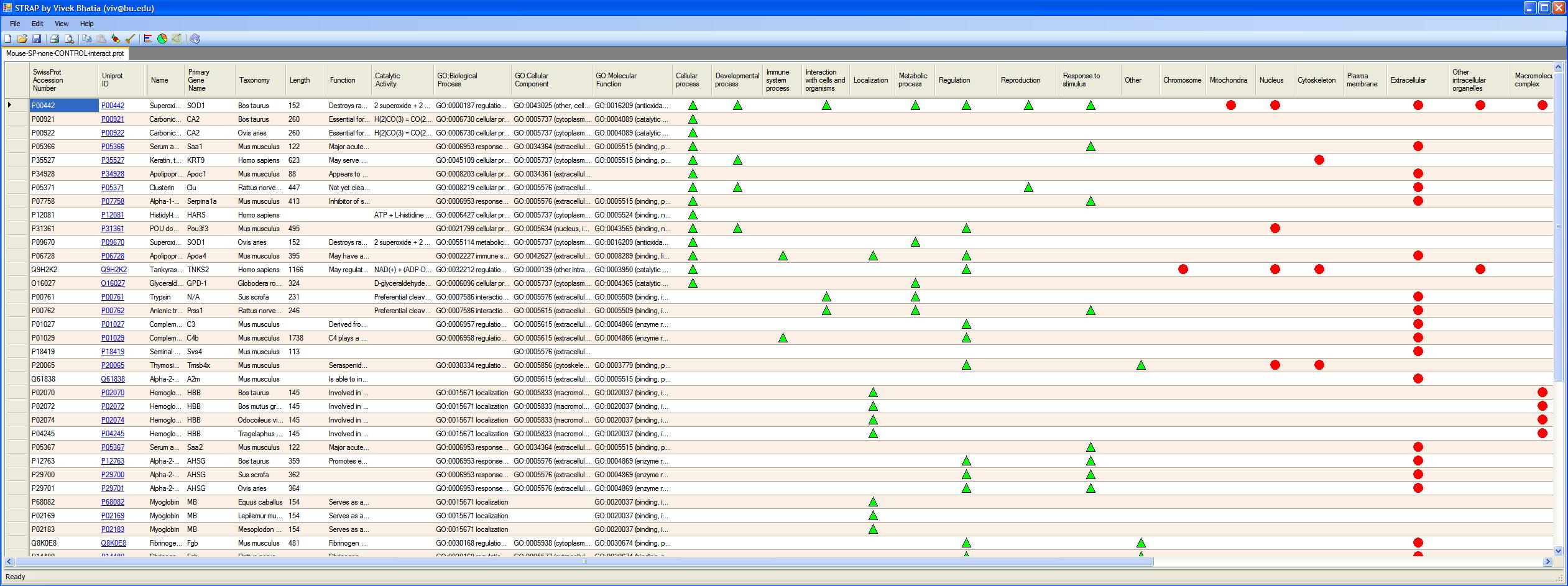Click the red Mitochondria circle in P00442 row

[x=1231, y=106]
